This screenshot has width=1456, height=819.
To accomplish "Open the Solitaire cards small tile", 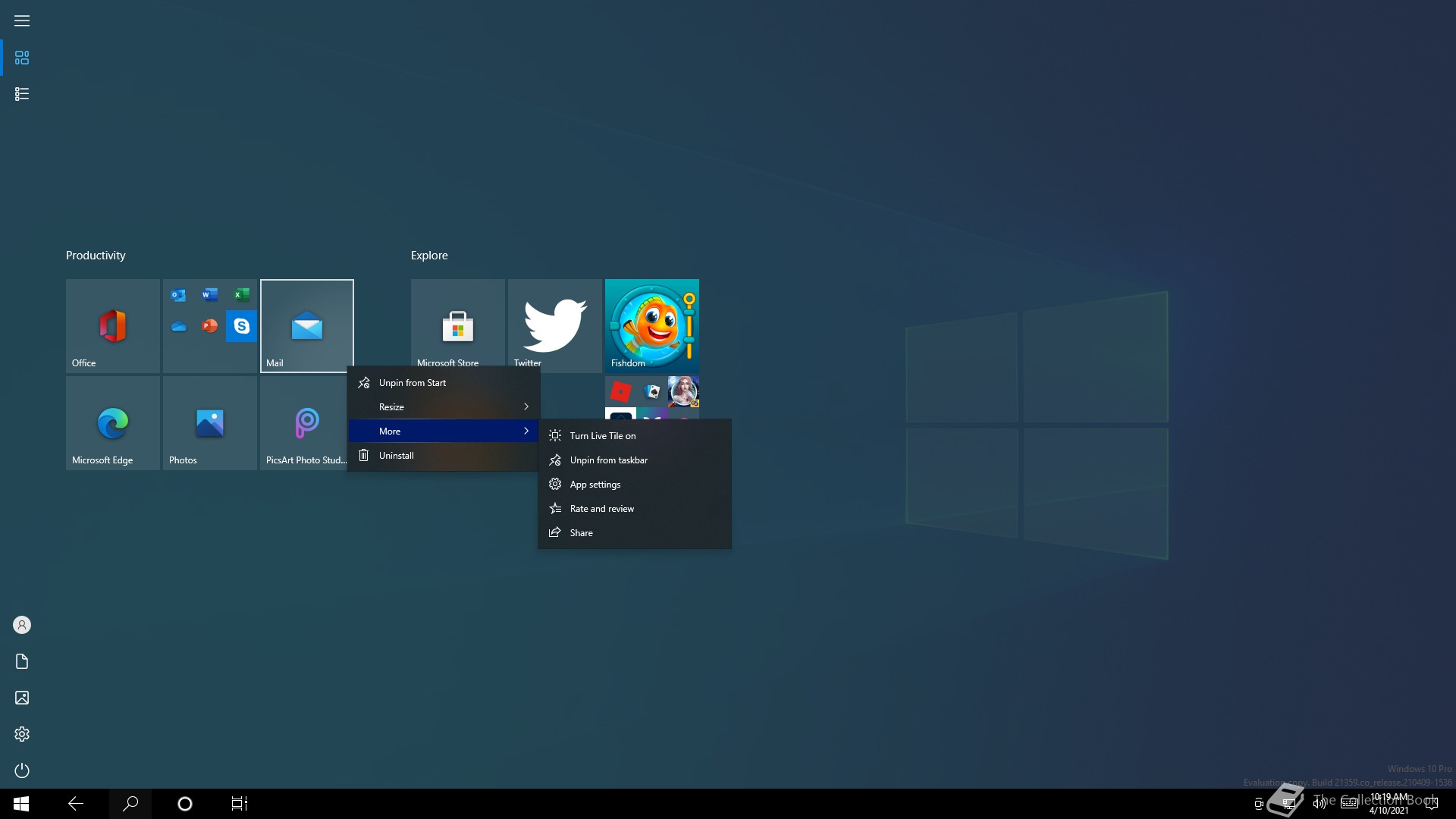I will pos(652,391).
